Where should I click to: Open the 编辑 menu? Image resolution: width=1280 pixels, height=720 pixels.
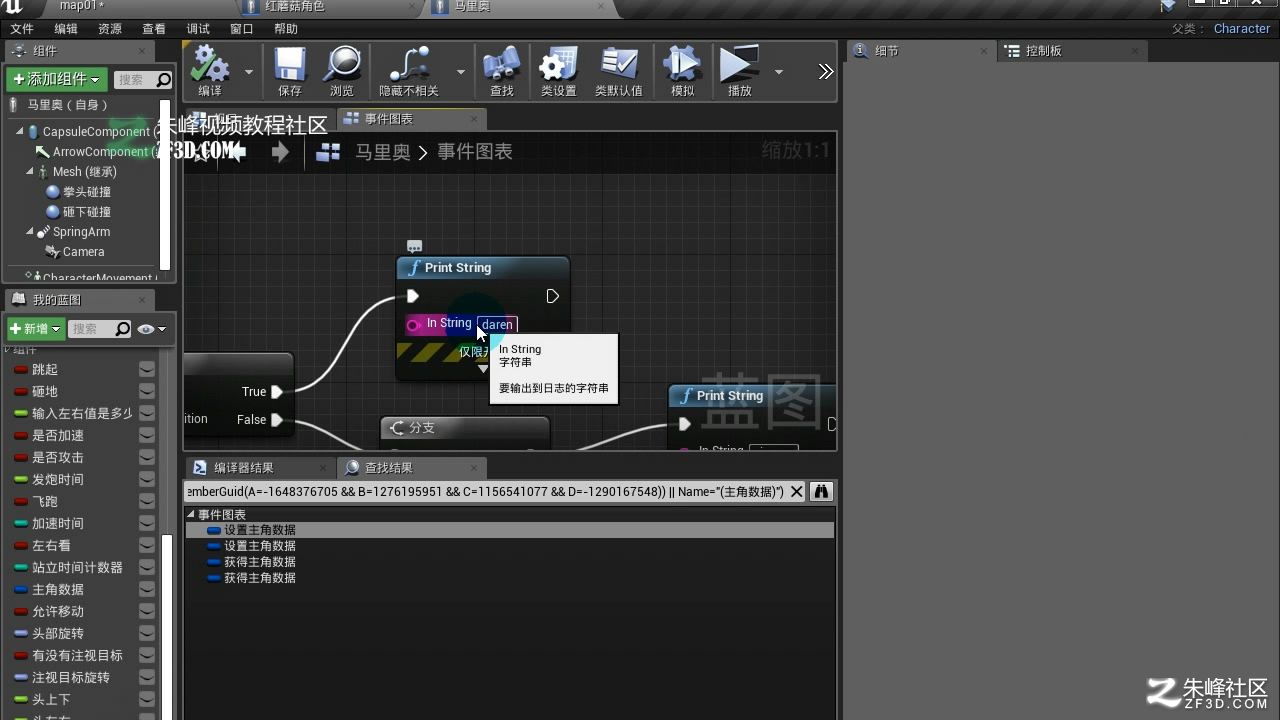tap(65, 29)
